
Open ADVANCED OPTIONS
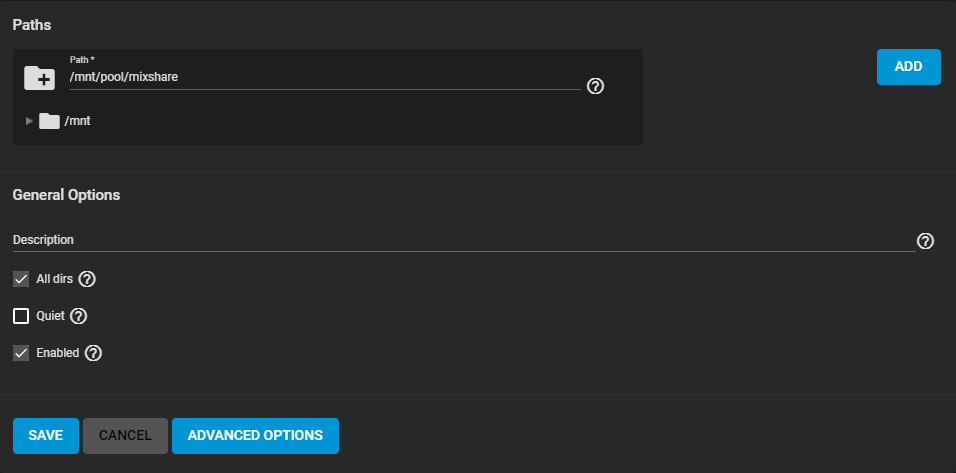coord(255,436)
